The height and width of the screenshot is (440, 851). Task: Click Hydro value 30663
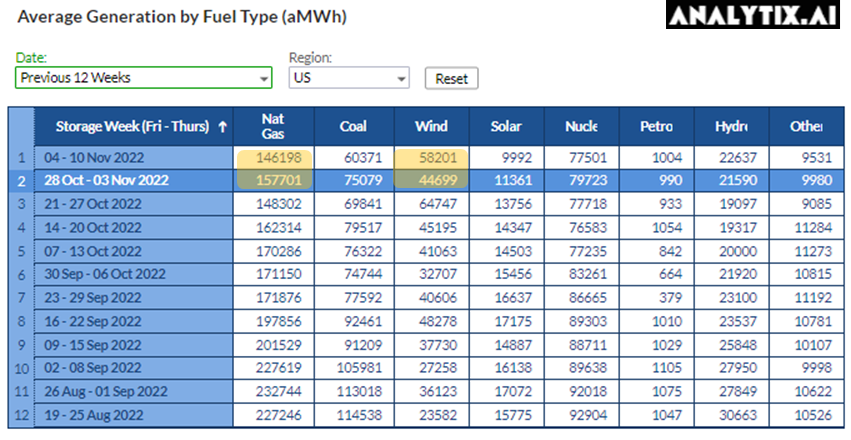pos(738,415)
